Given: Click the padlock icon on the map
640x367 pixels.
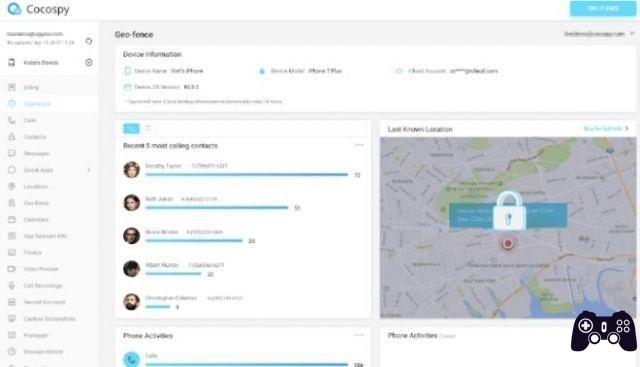Looking at the screenshot, I should coord(508,211).
